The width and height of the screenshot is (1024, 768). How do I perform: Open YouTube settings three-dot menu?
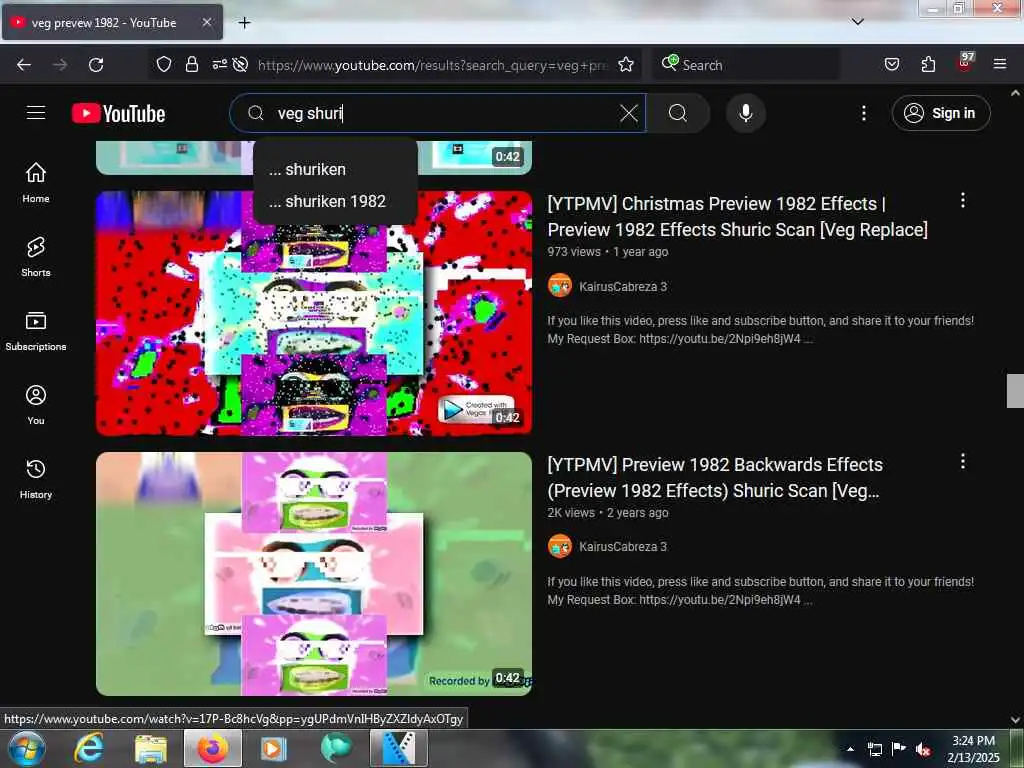click(x=863, y=113)
